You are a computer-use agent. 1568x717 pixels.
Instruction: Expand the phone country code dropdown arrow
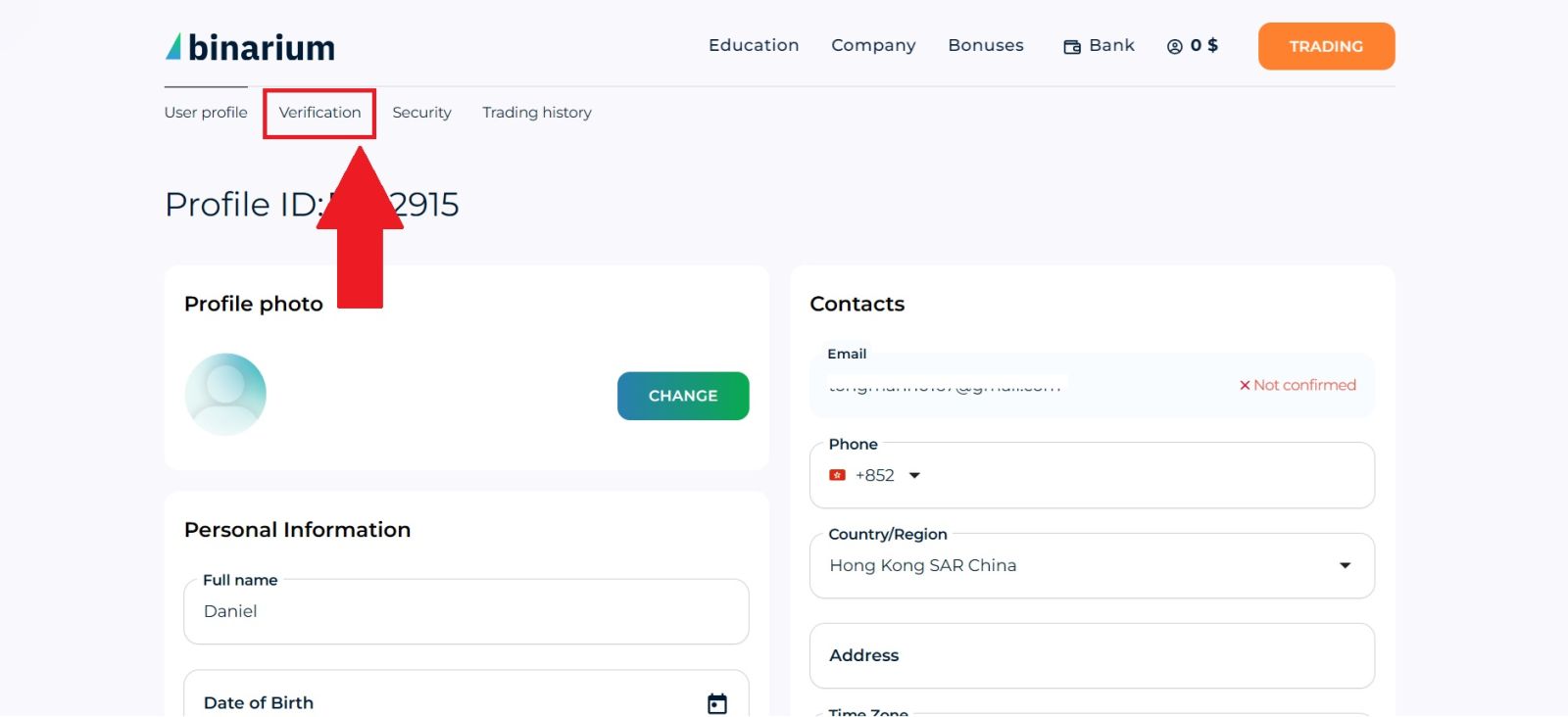[x=914, y=476]
